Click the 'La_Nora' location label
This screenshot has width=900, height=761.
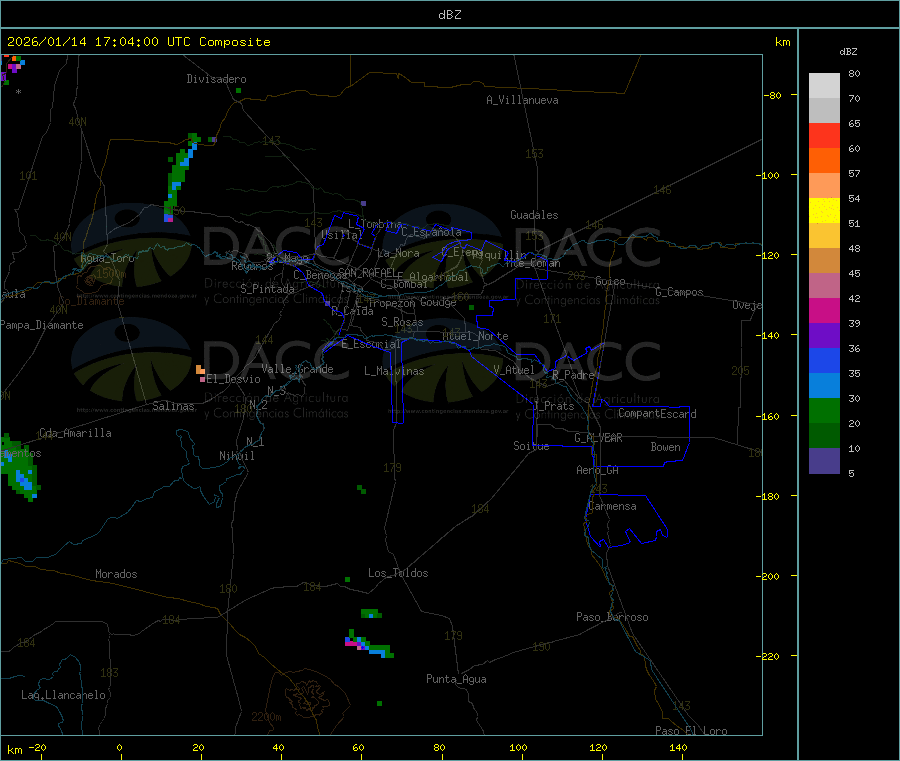398,253
